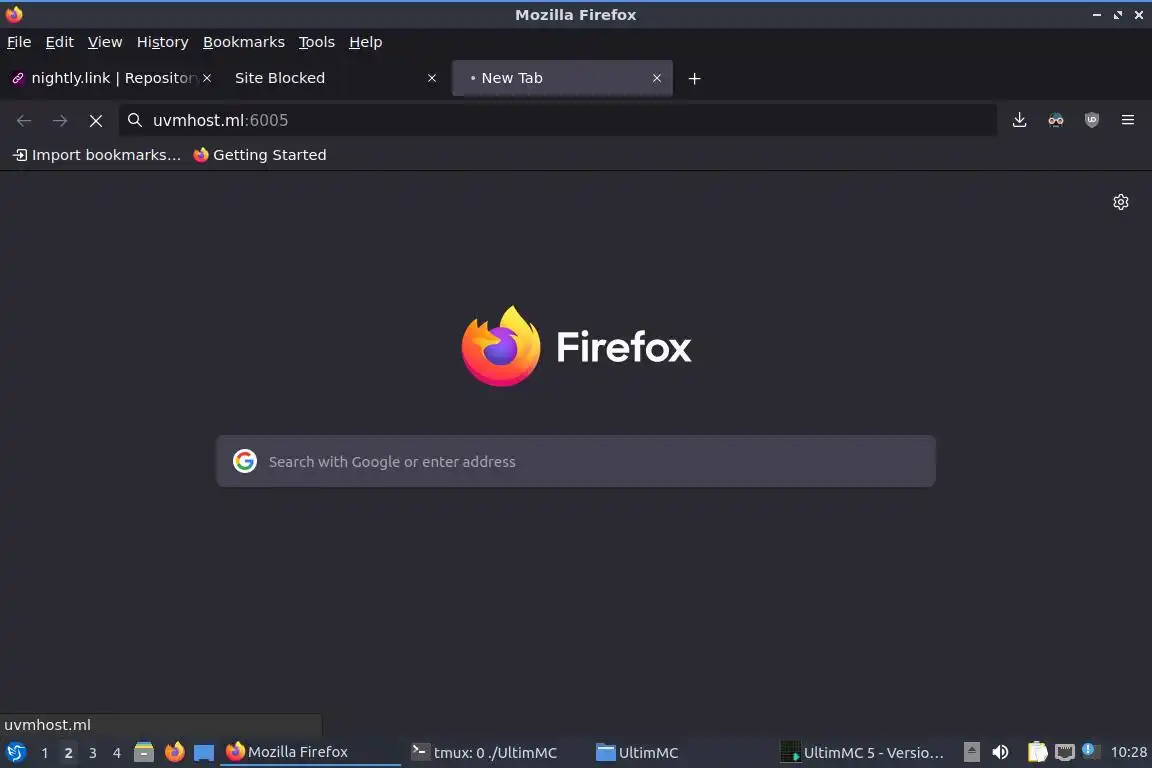Click the Firefox icon in the window title bar
This screenshot has width=1152, height=768.
point(14,15)
